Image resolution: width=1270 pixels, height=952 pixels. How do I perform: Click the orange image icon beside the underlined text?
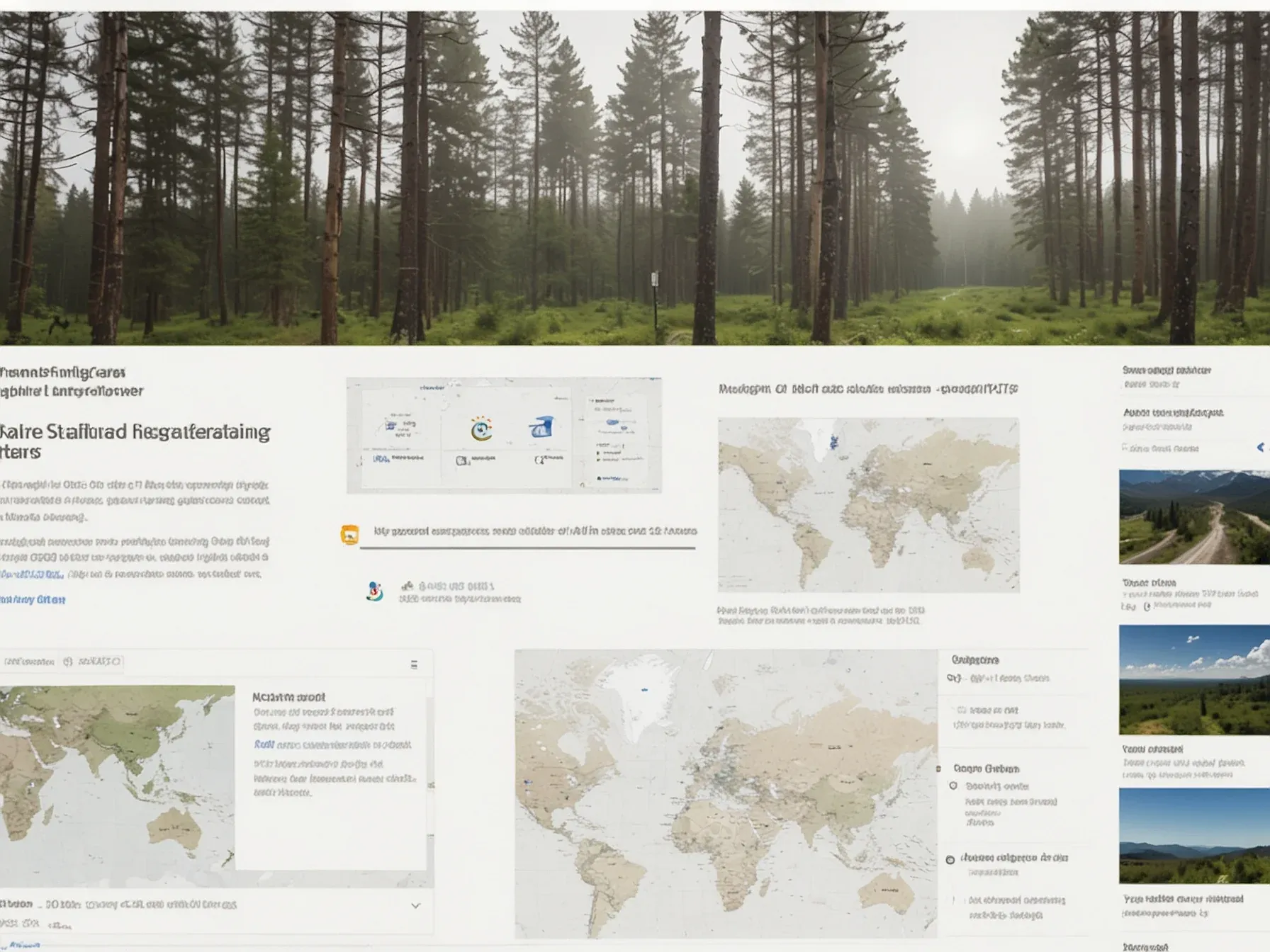tap(349, 534)
